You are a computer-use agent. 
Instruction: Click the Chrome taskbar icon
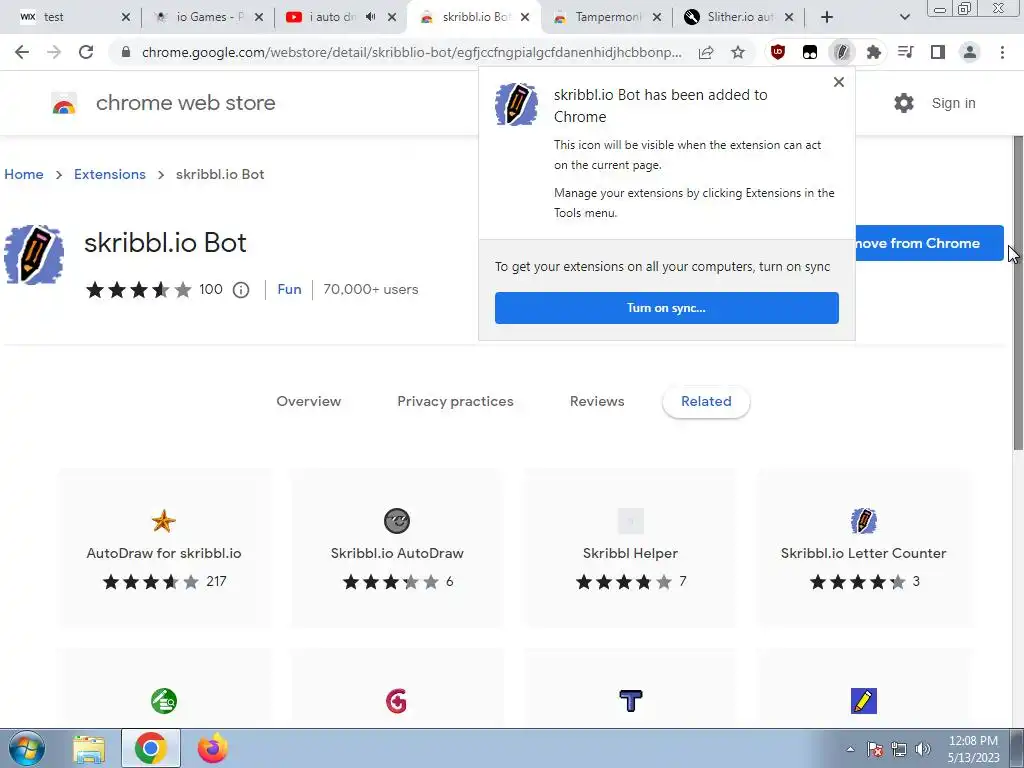tap(151, 749)
